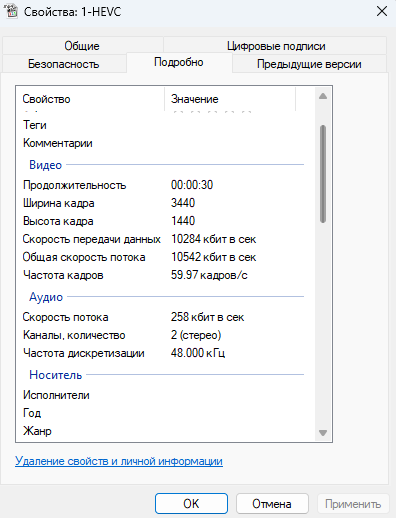
Task: Click the 59.97 кадров/с value
Action: pyautogui.click(x=209, y=275)
